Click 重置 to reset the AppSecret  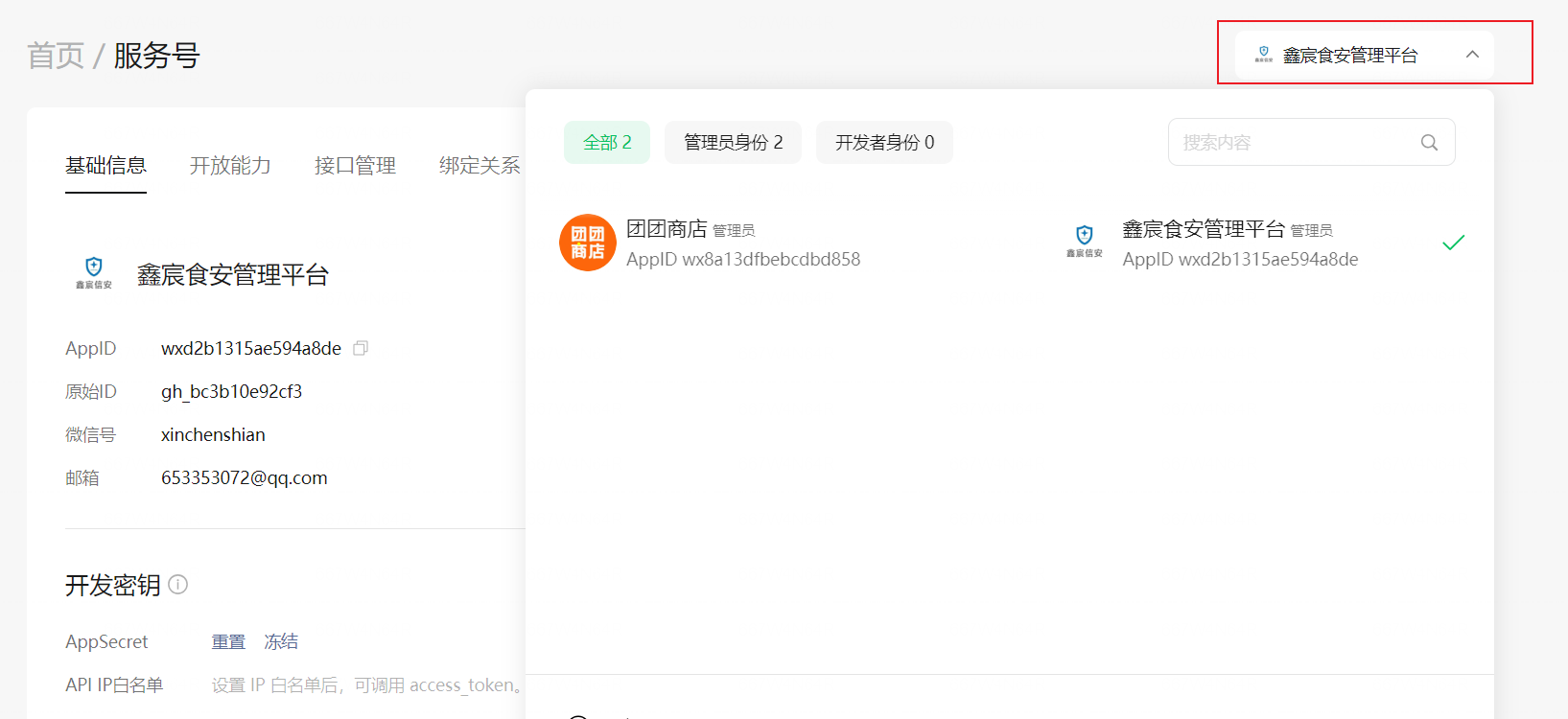(x=228, y=641)
